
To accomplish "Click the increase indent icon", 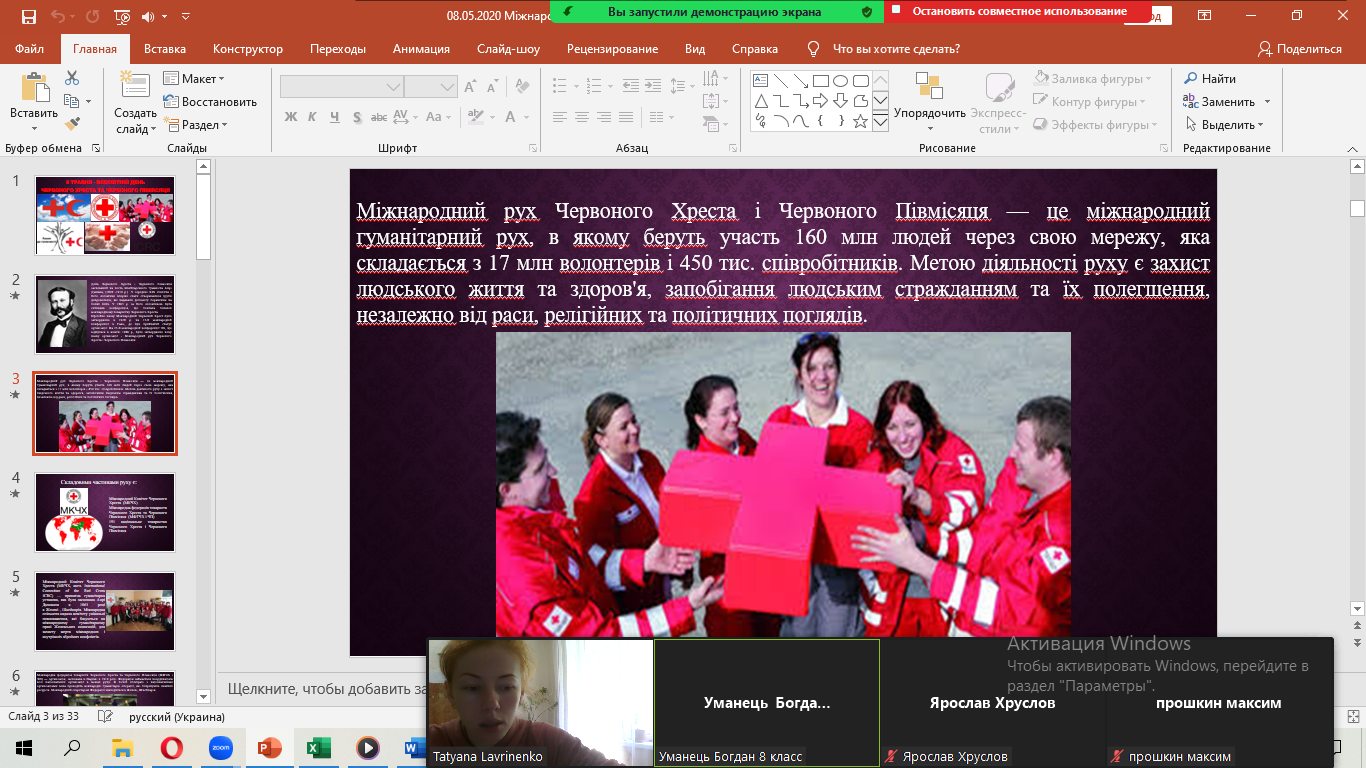I will (x=652, y=86).
